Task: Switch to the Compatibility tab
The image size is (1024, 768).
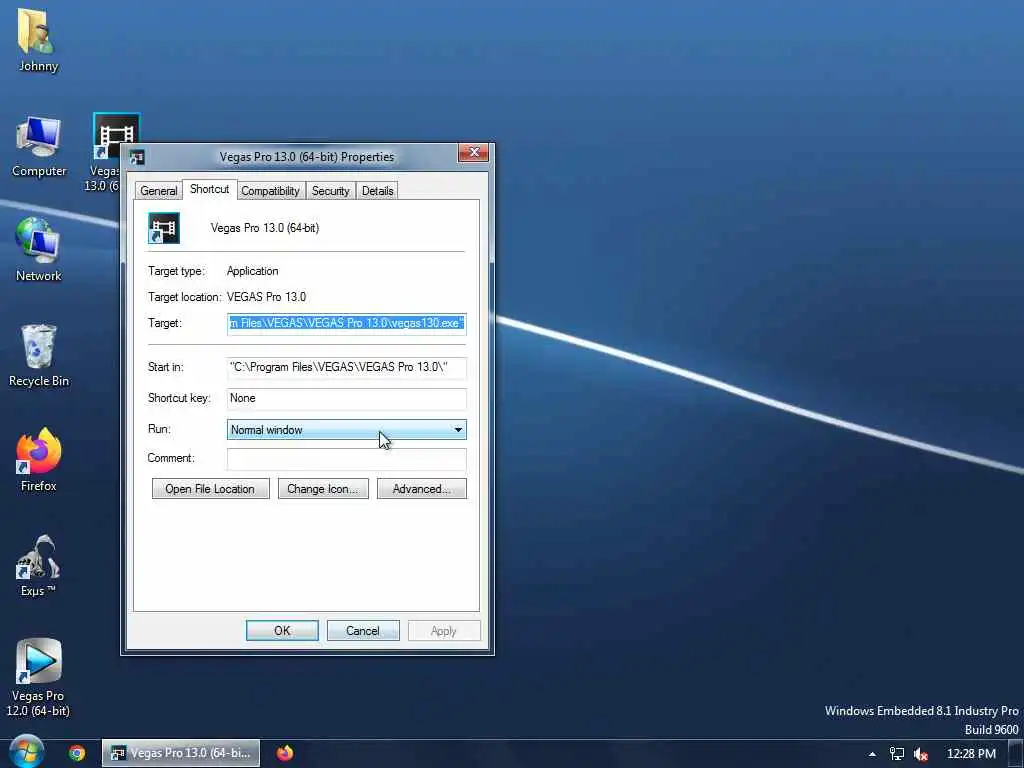Action: tap(270, 191)
